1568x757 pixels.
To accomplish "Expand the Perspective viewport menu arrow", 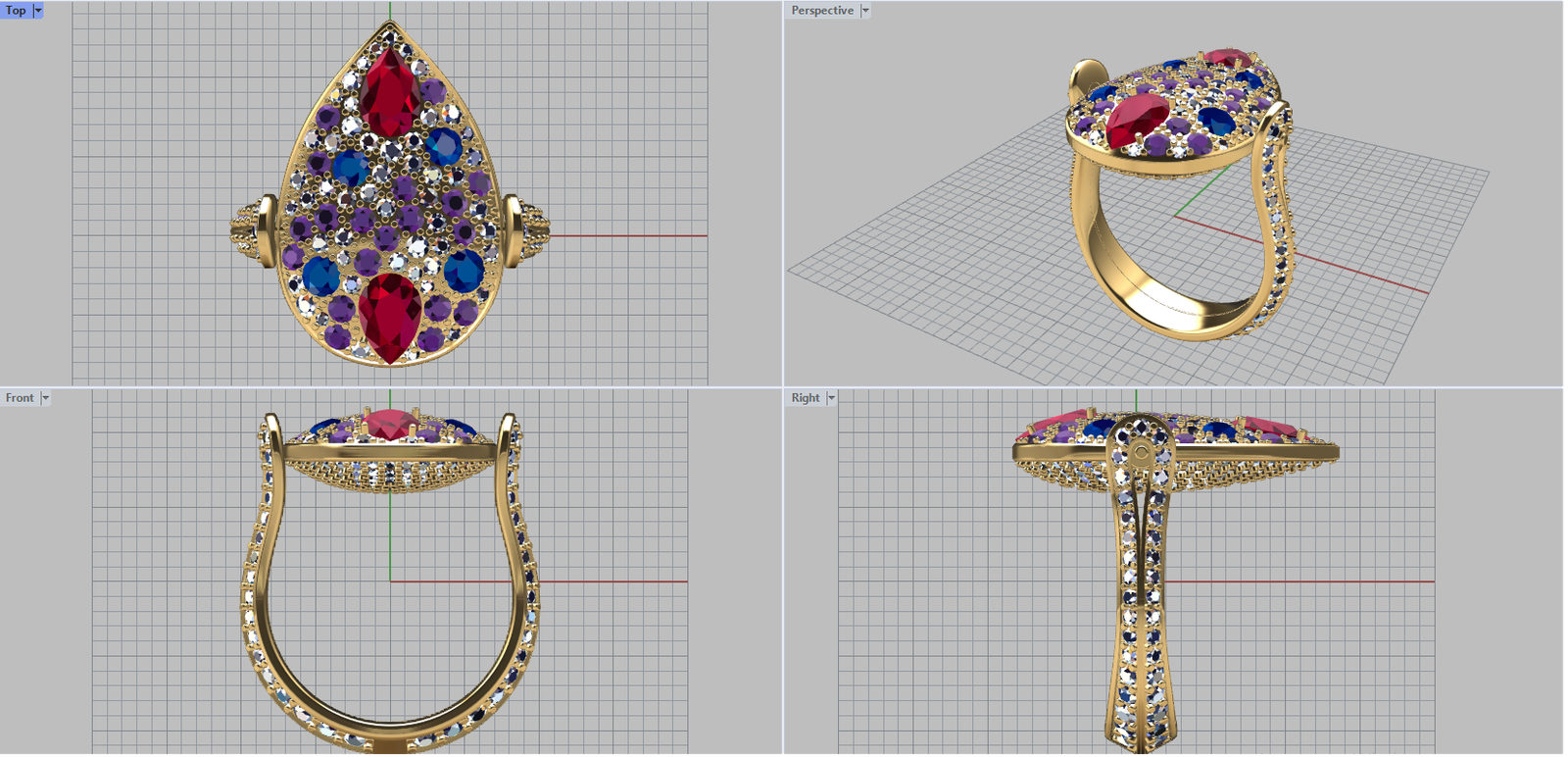I will point(865,11).
